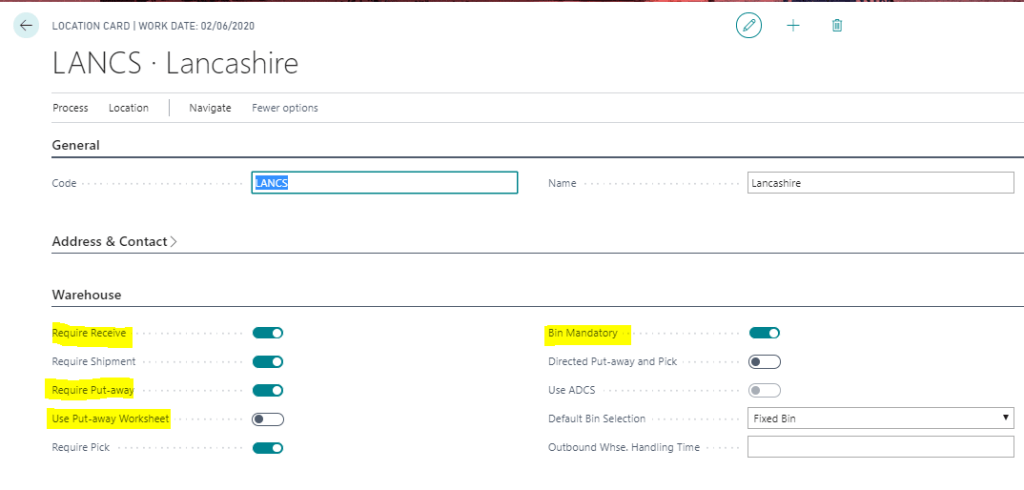The height and width of the screenshot is (490, 1024).
Task: Disable the Require Shipment toggle
Action: click(268, 362)
